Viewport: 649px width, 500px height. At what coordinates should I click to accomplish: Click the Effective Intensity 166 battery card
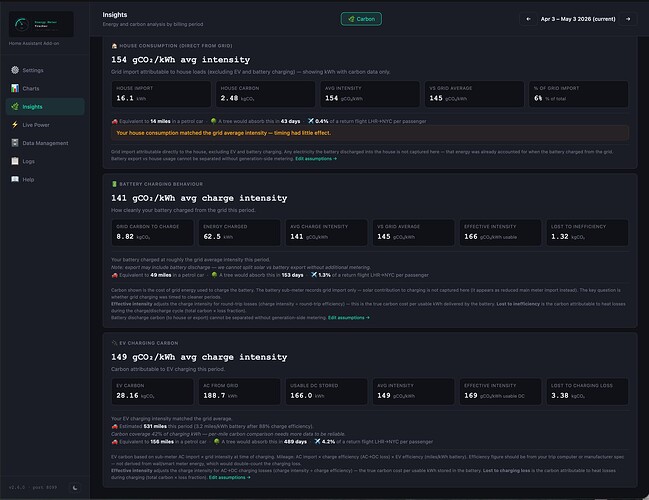(500, 232)
